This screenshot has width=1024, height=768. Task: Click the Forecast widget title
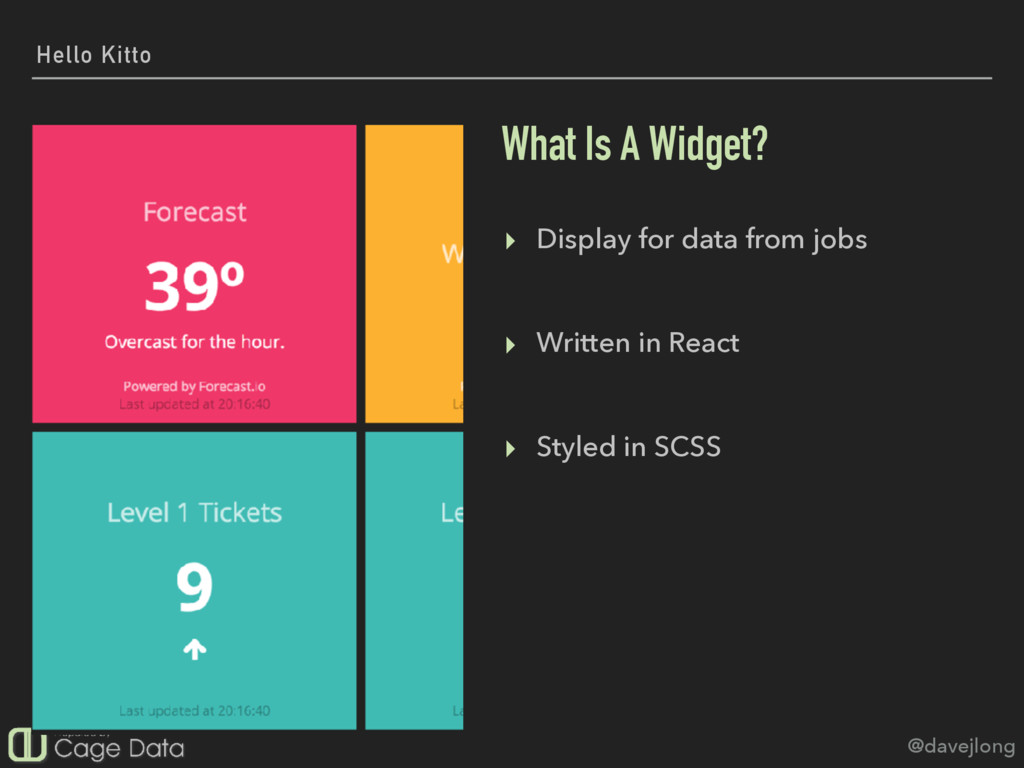pos(195,212)
